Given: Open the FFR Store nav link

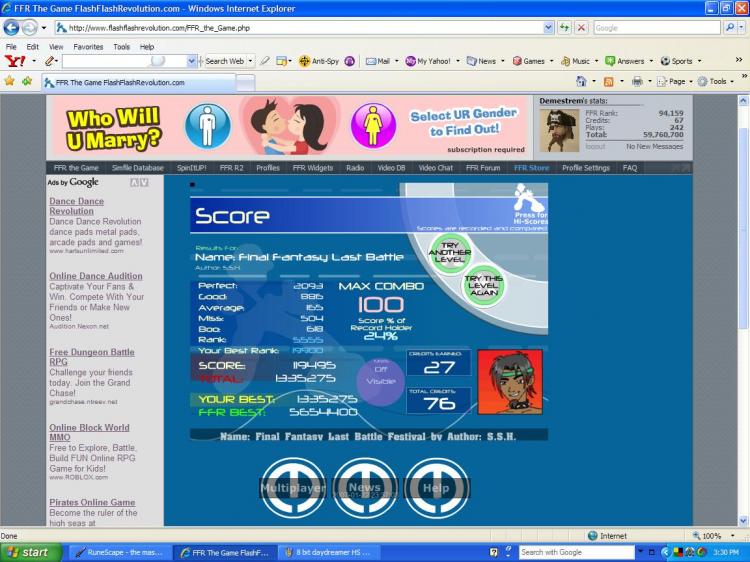Looking at the screenshot, I should (x=531, y=168).
